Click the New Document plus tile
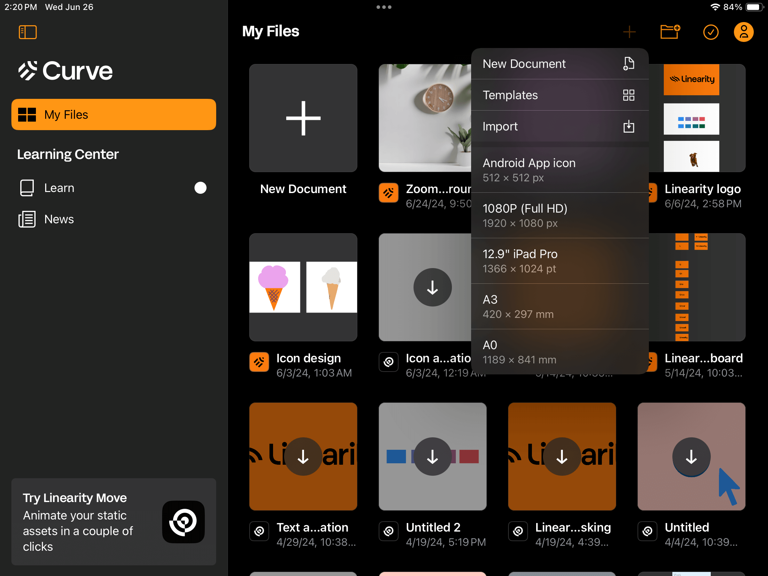768x576 pixels. point(303,118)
